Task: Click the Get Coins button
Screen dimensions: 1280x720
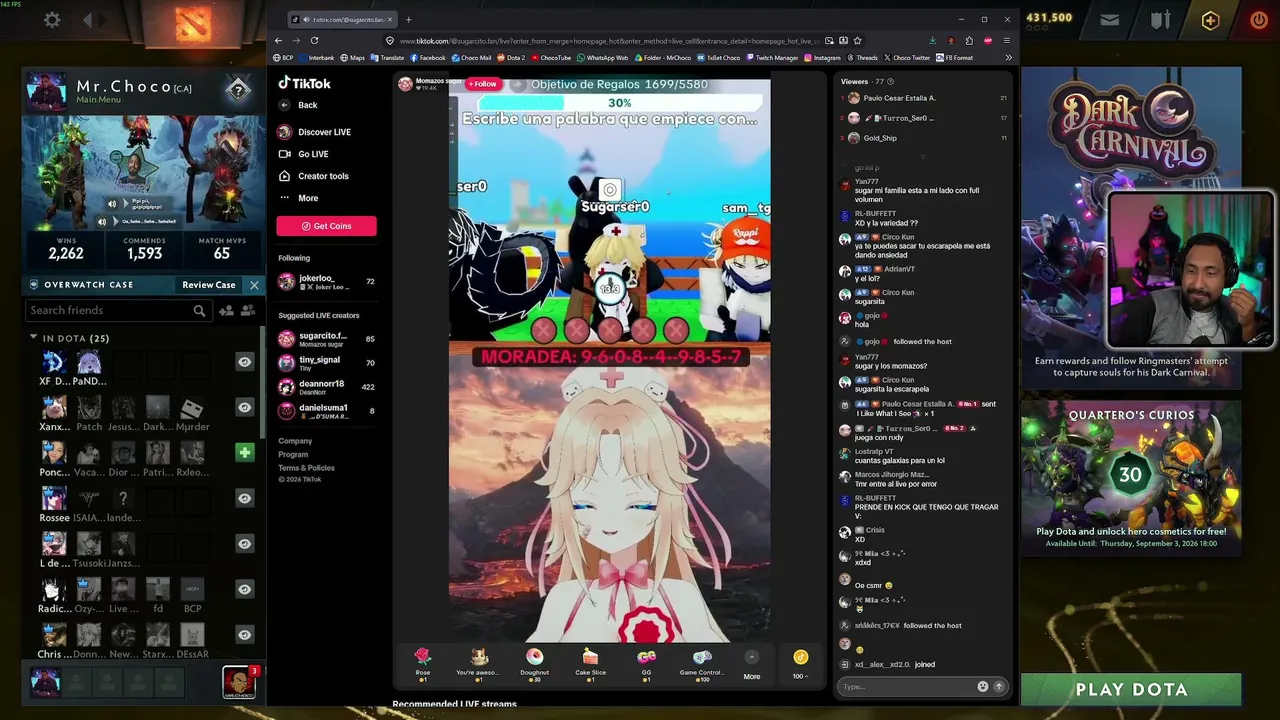Action: coord(326,226)
